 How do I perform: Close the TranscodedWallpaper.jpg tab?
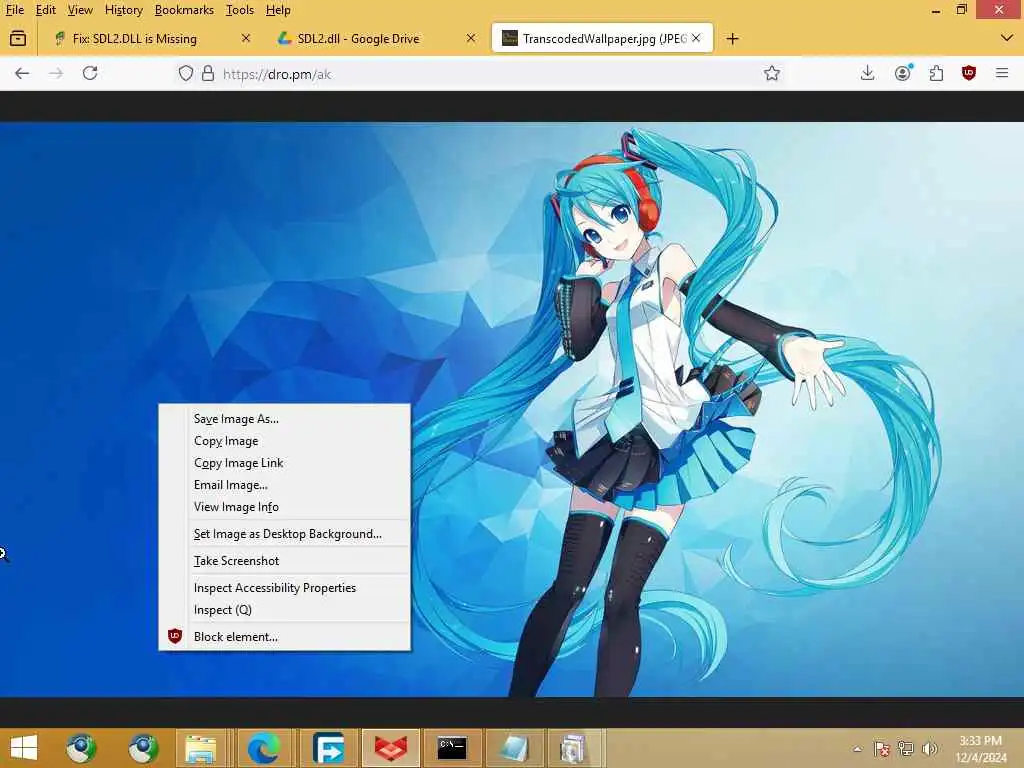point(696,39)
